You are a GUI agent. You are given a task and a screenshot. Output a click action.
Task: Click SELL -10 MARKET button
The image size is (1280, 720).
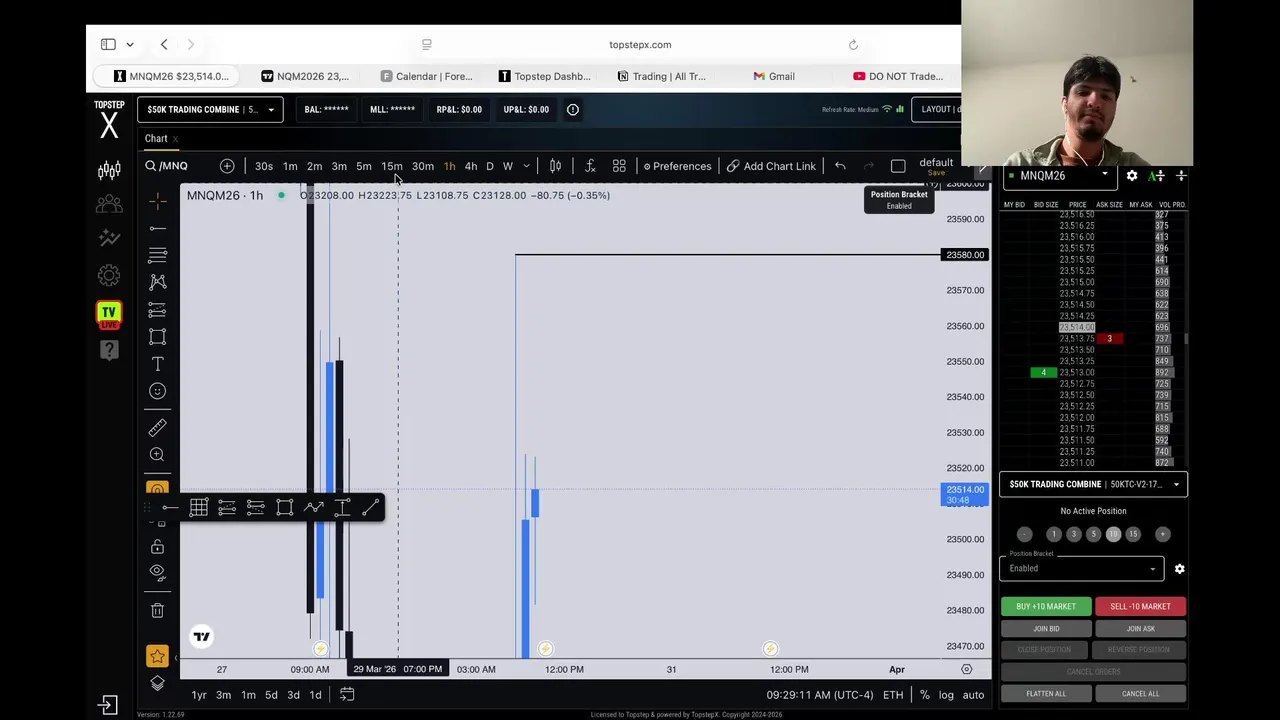coord(1140,606)
